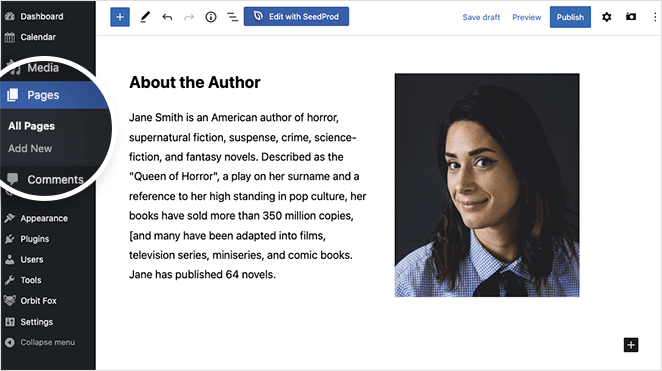Toggle the settings gear sidebar
Viewport: 662px width, 371px height.
pyautogui.click(x=606, y=17)
